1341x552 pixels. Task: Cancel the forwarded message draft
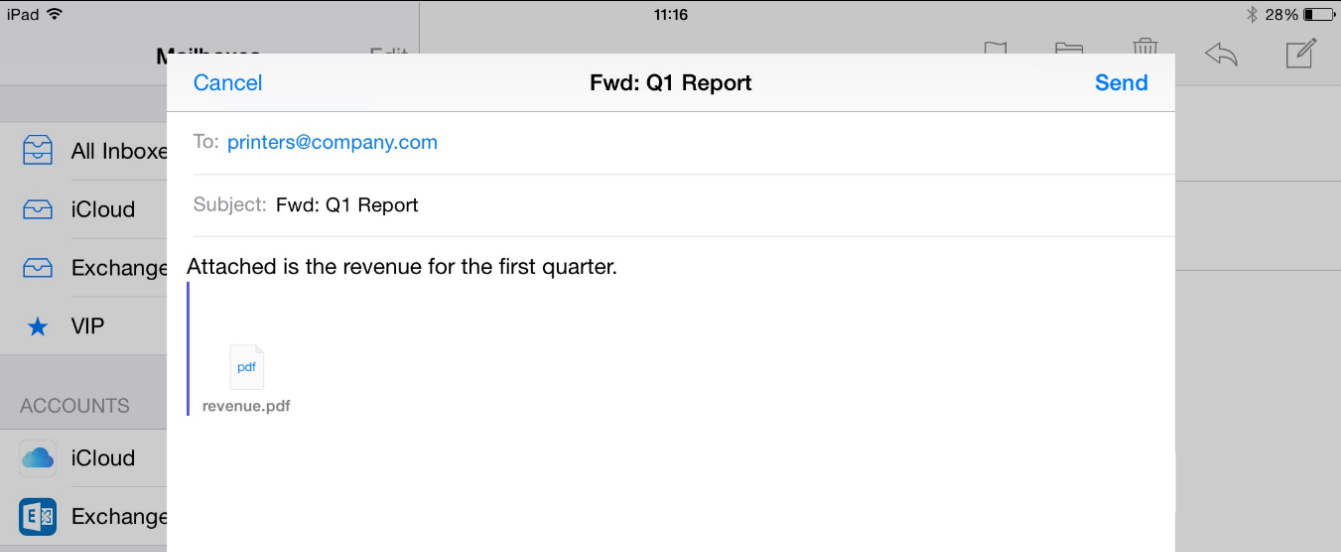[x=228, y=83]
